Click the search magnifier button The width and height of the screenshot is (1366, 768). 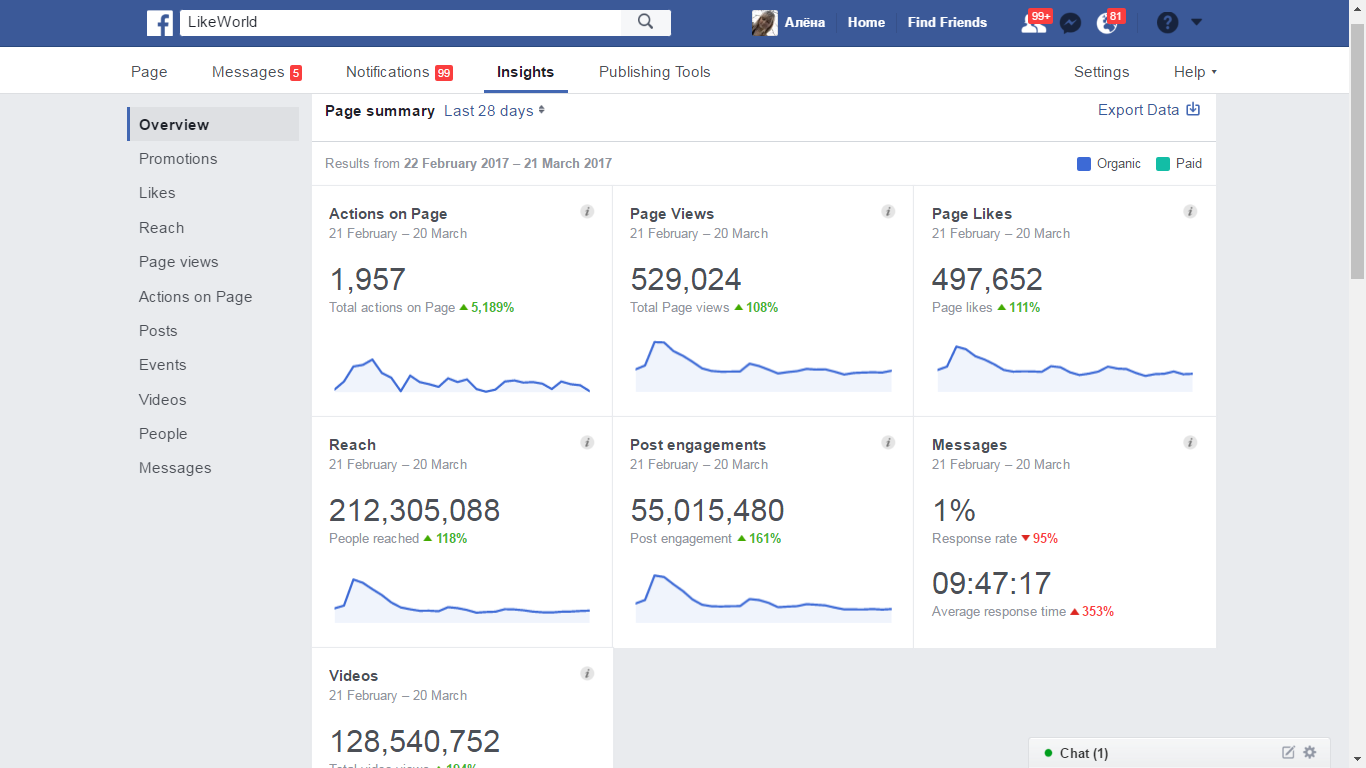pos(646,22)
